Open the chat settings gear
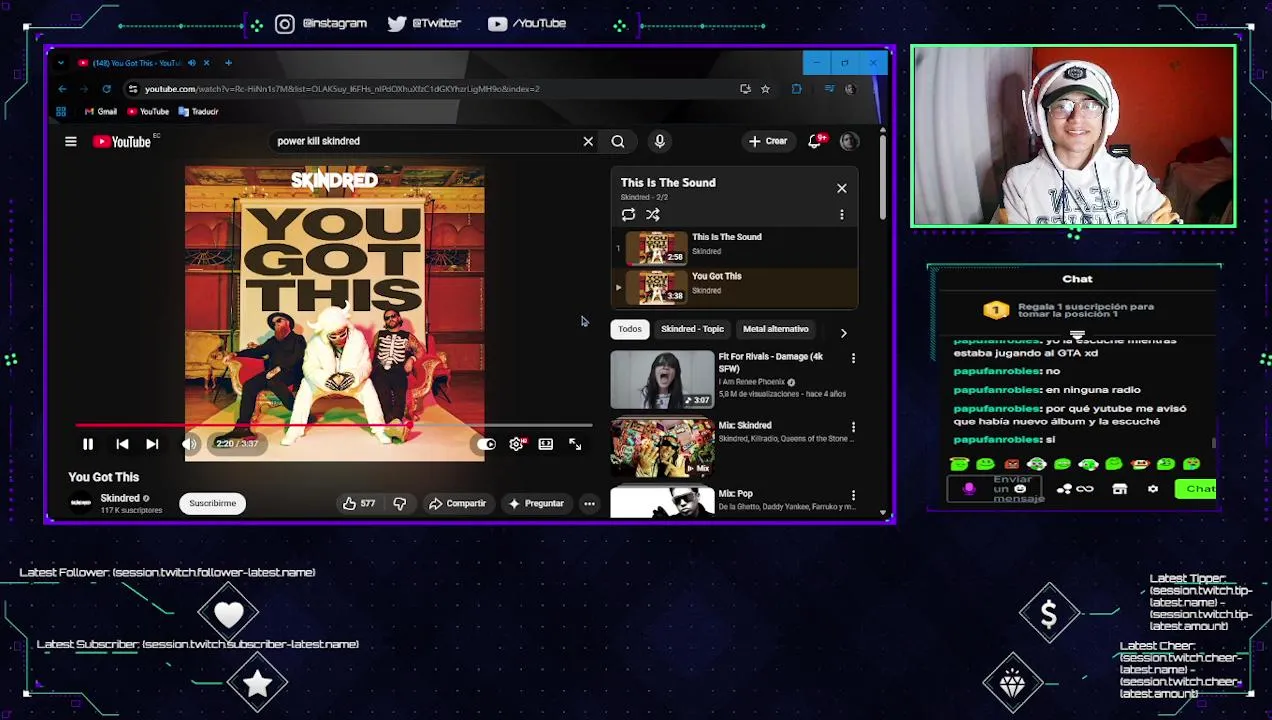The height and width of the screenshot is (720, 1272). 1153,489
